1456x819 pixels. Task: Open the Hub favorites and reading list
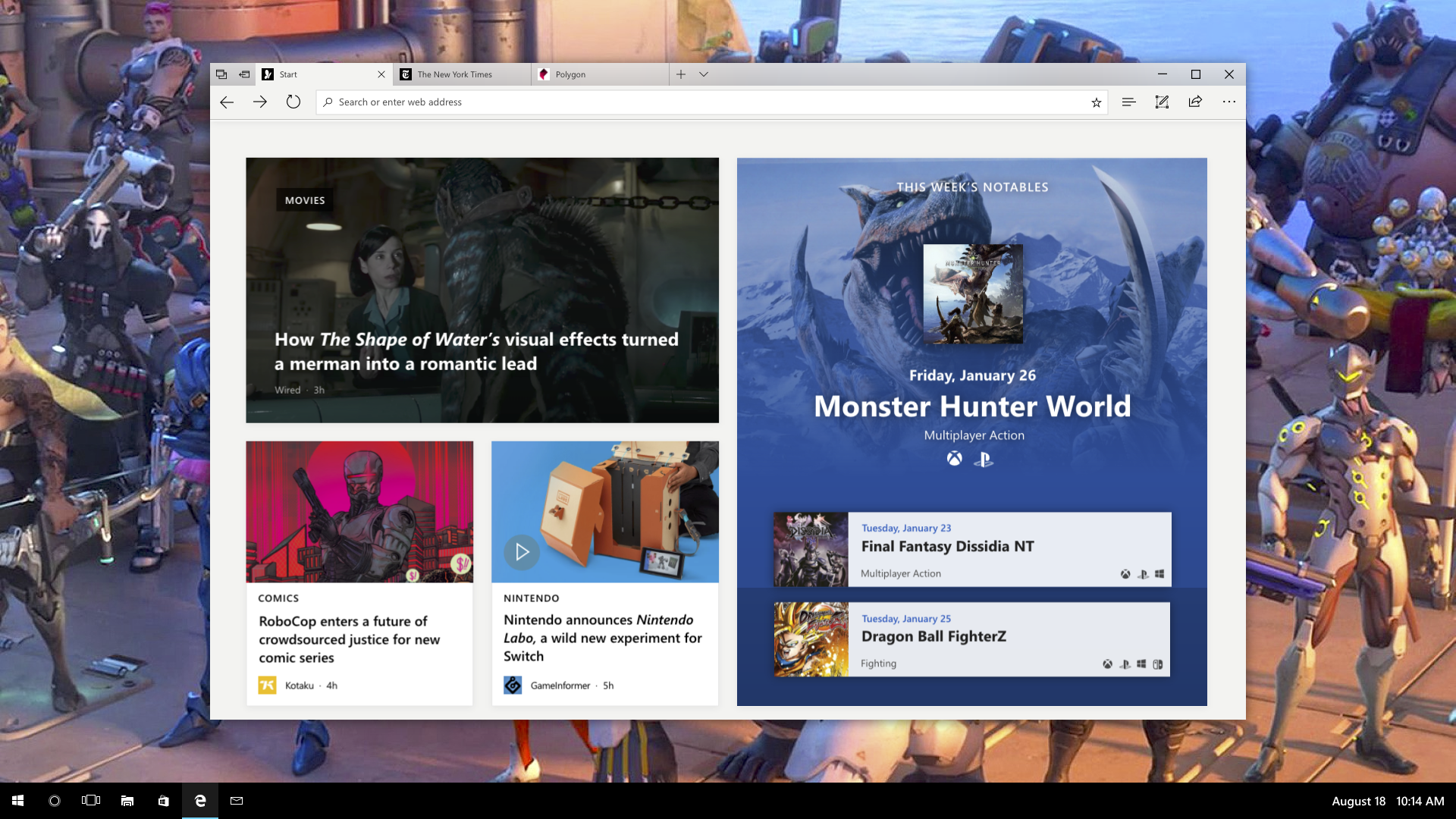coord(1128,102)
